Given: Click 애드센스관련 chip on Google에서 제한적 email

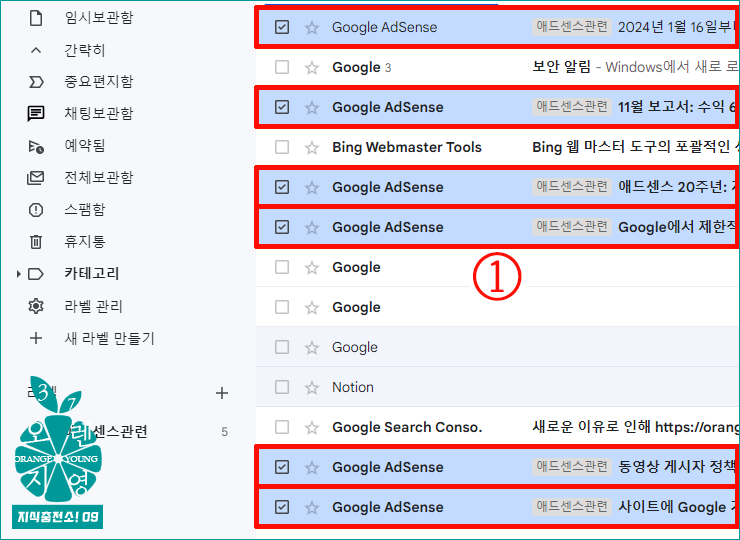Looking at the screenshot, I should (x=572, y=227).
